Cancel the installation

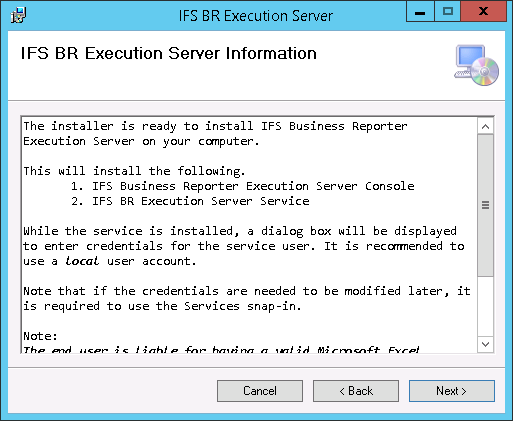(260, 391)
